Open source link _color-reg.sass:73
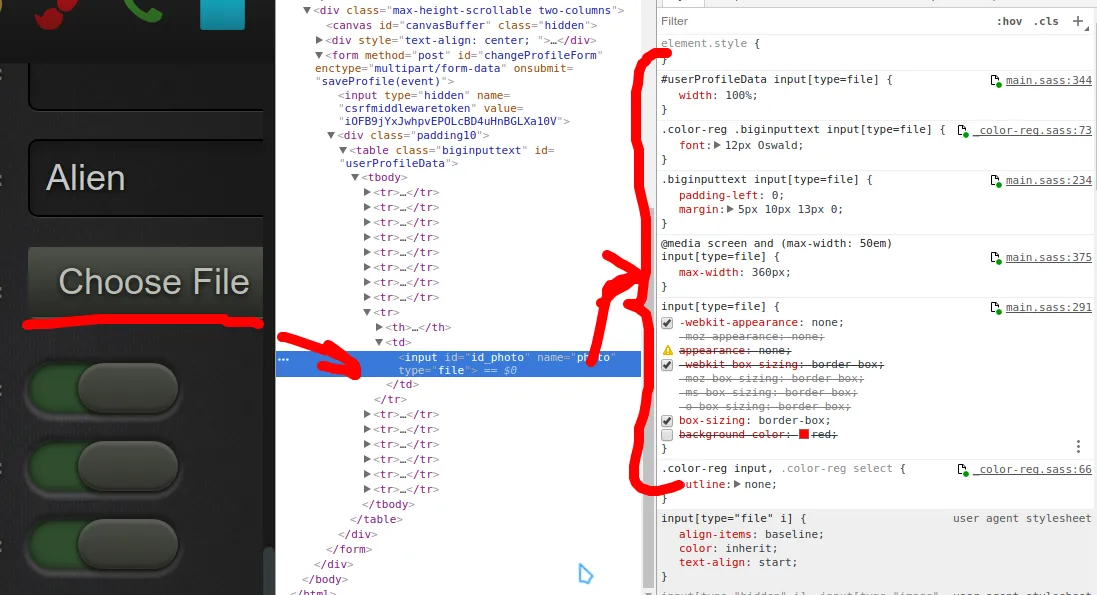 click(x=1032, y=131)
